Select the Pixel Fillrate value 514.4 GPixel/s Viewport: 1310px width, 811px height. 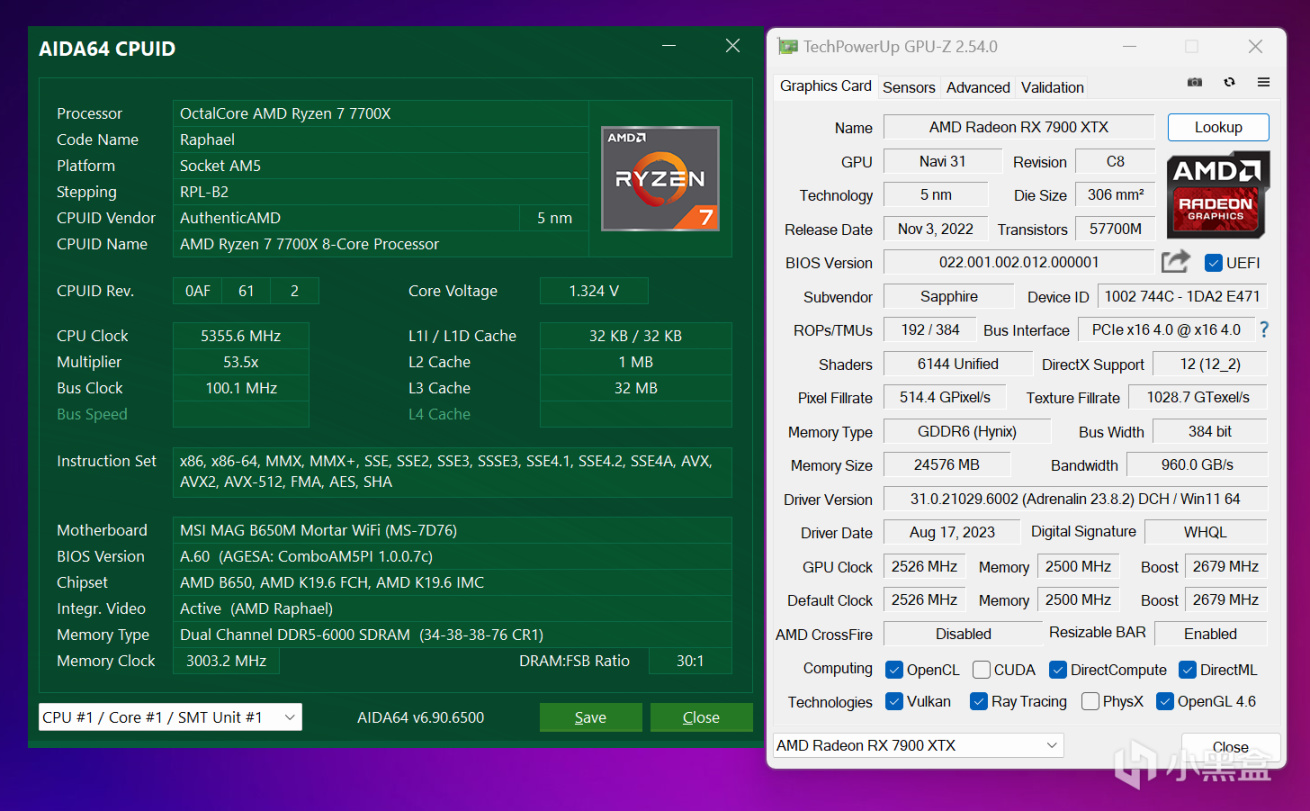pos(944,397)
